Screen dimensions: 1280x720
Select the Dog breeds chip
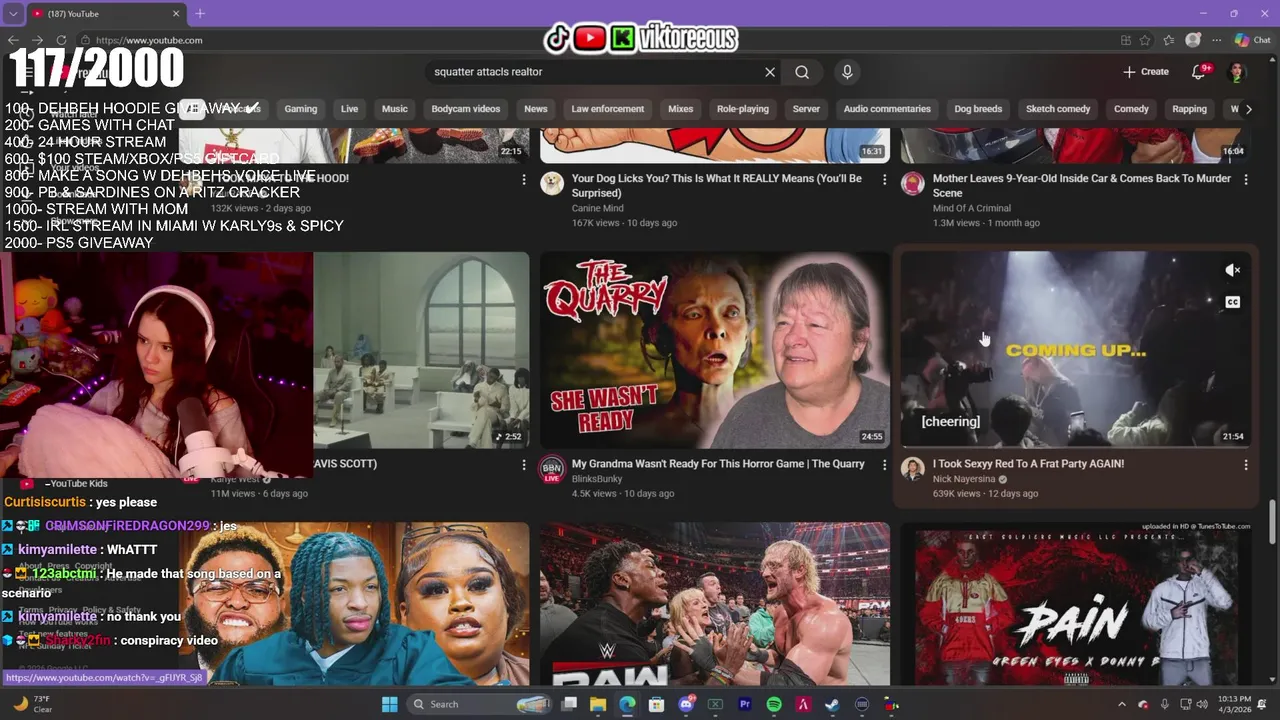coord(978,109)
